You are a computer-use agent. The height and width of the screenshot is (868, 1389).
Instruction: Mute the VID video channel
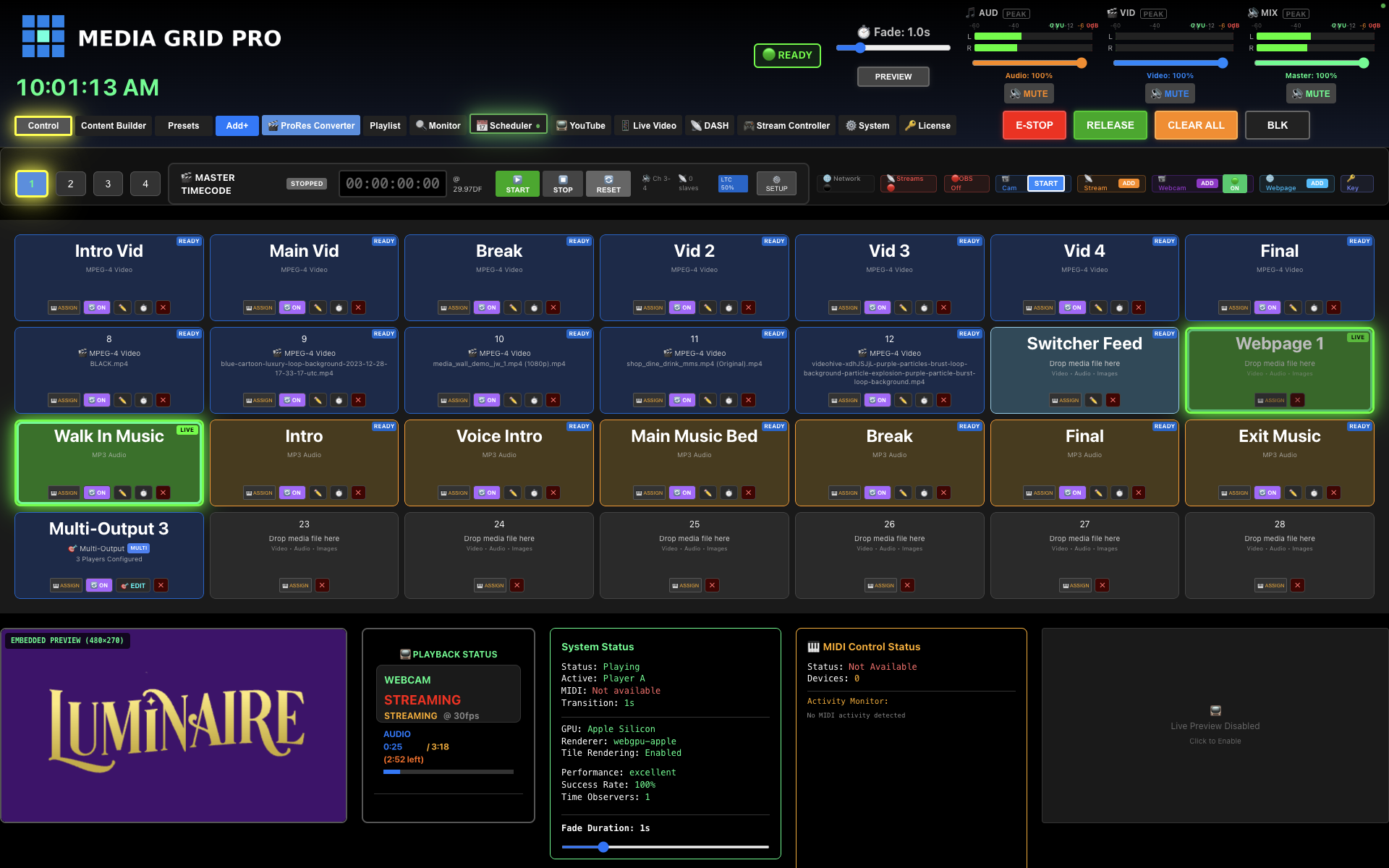tap(1170, 94)
